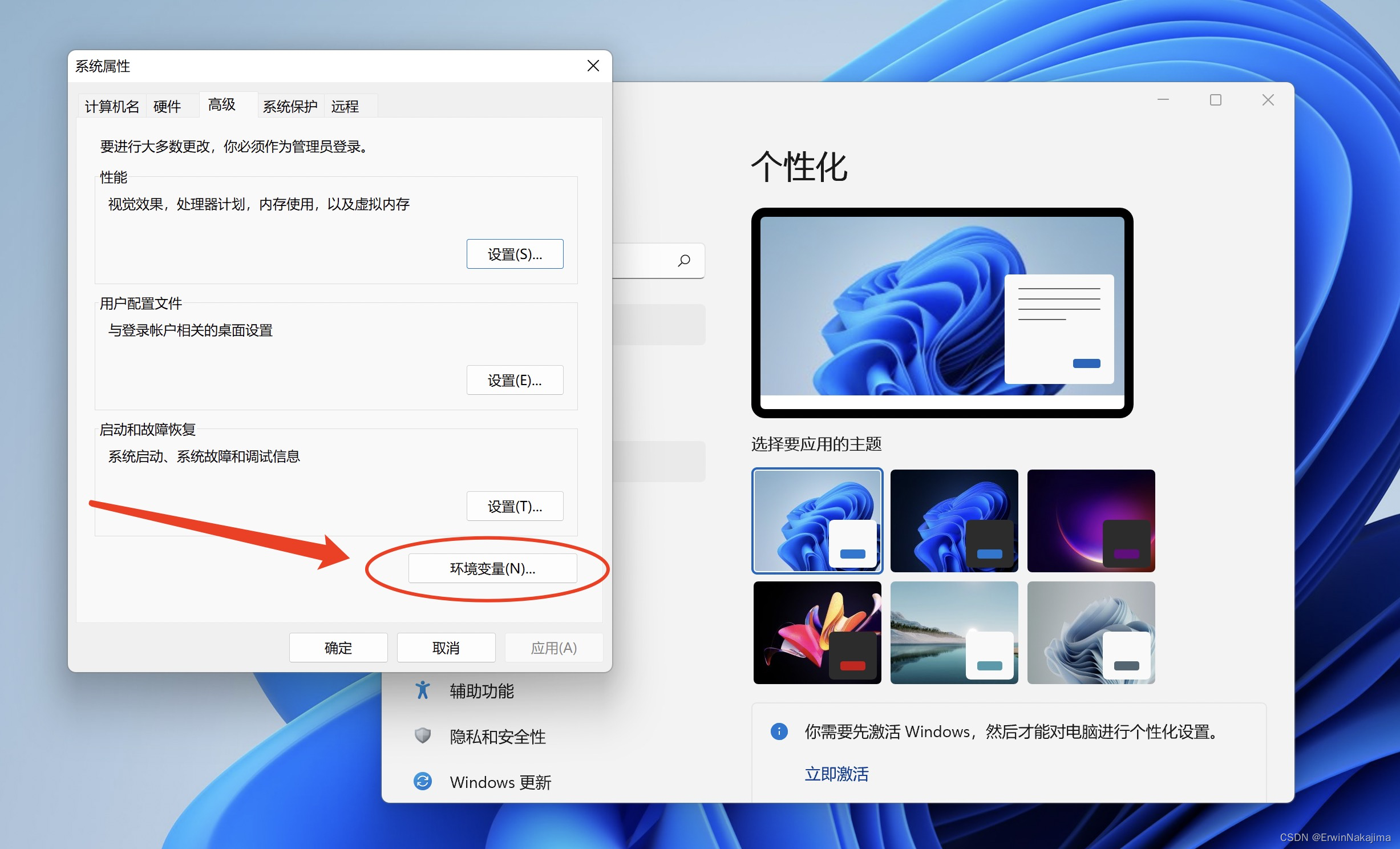Image resolution: width=1400 pixels, height=849 pixels.
Task: Click the blue info icon beside activation notice
Action: 779,731
